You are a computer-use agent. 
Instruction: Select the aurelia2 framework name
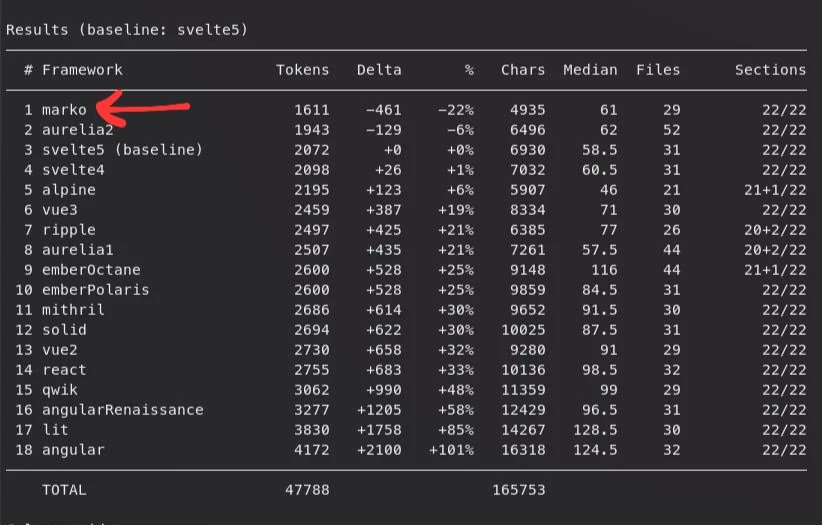tap(78, 130)
